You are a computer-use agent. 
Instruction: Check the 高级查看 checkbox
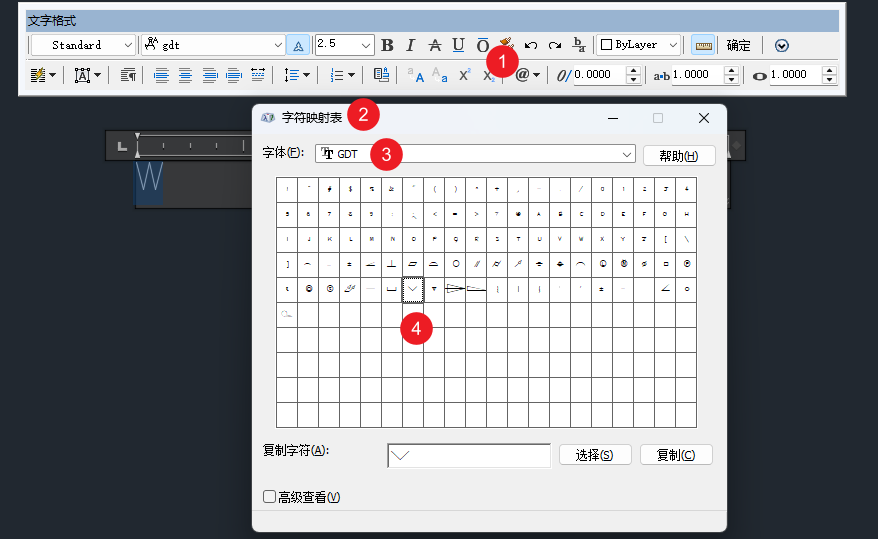[269, 497]
